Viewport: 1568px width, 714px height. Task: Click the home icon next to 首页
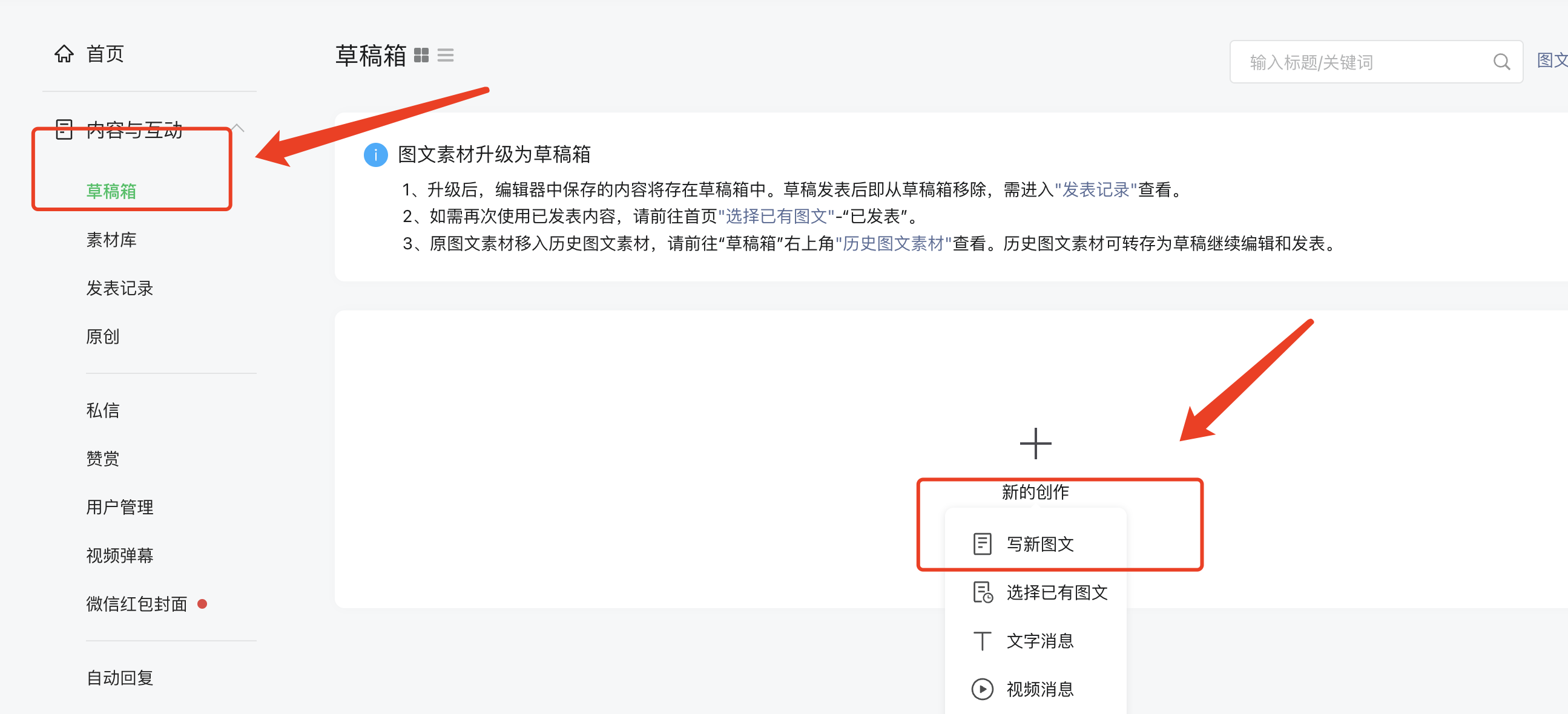tap(64, 54)
